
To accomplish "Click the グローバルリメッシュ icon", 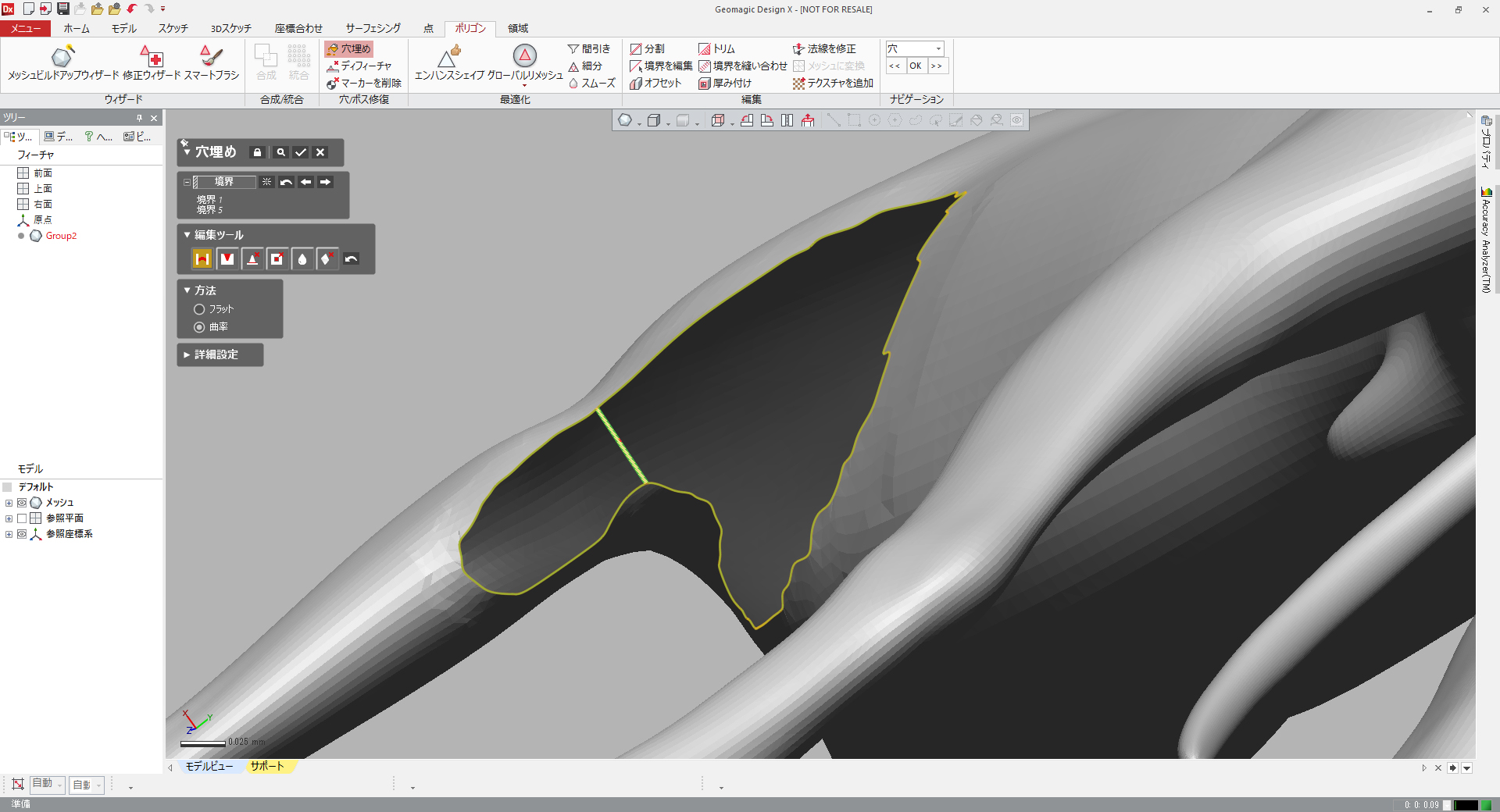I will (x=525, y=56).
